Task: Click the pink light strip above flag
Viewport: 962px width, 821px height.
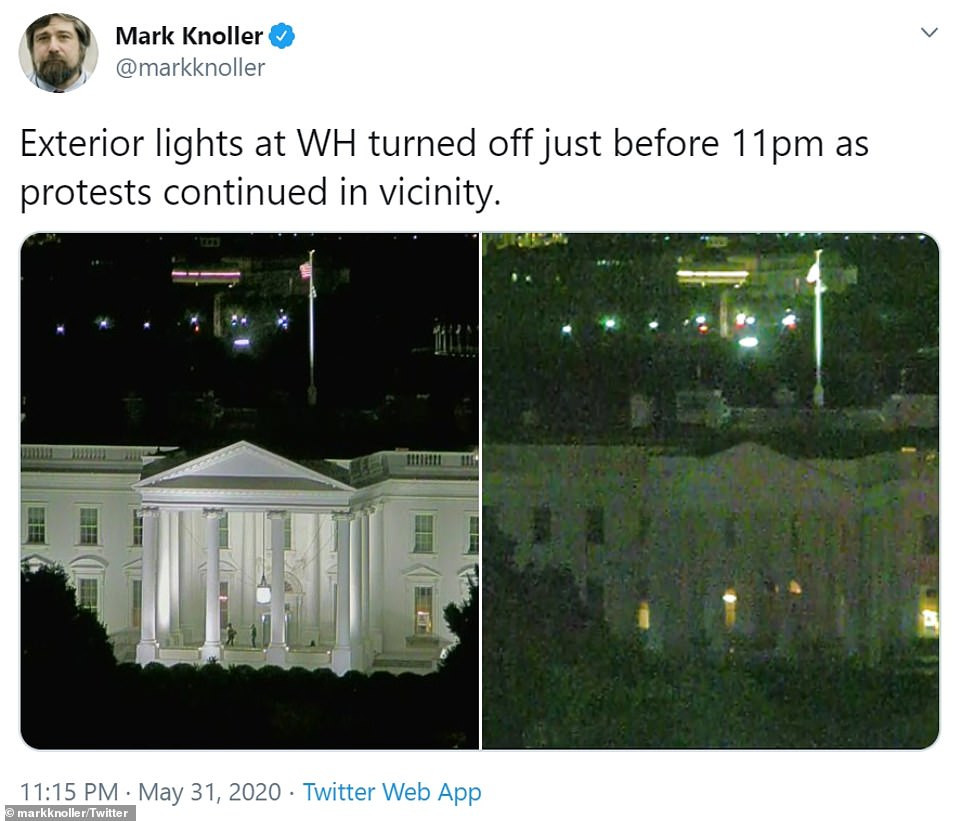Action: click(x=206, y=275)
